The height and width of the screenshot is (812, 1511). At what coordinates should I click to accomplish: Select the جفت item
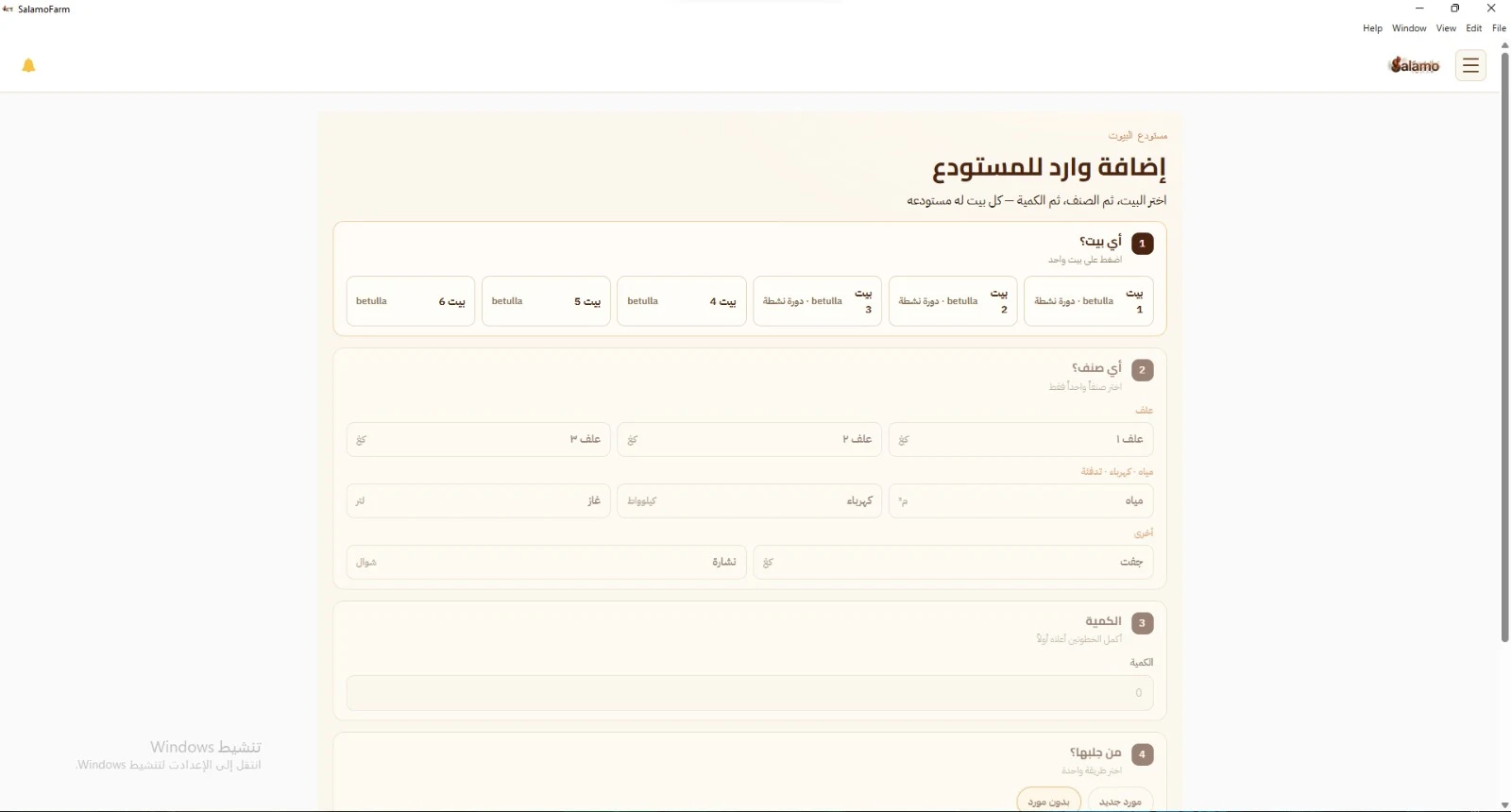pyautogui.click(x=953, y=562)
